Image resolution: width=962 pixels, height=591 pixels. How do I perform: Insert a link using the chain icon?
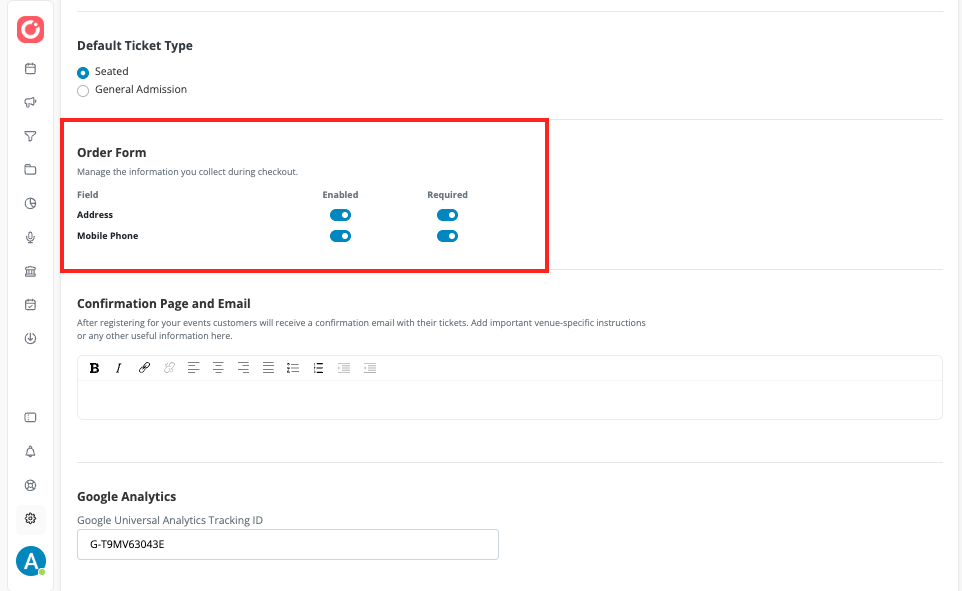tap(144, 368)
